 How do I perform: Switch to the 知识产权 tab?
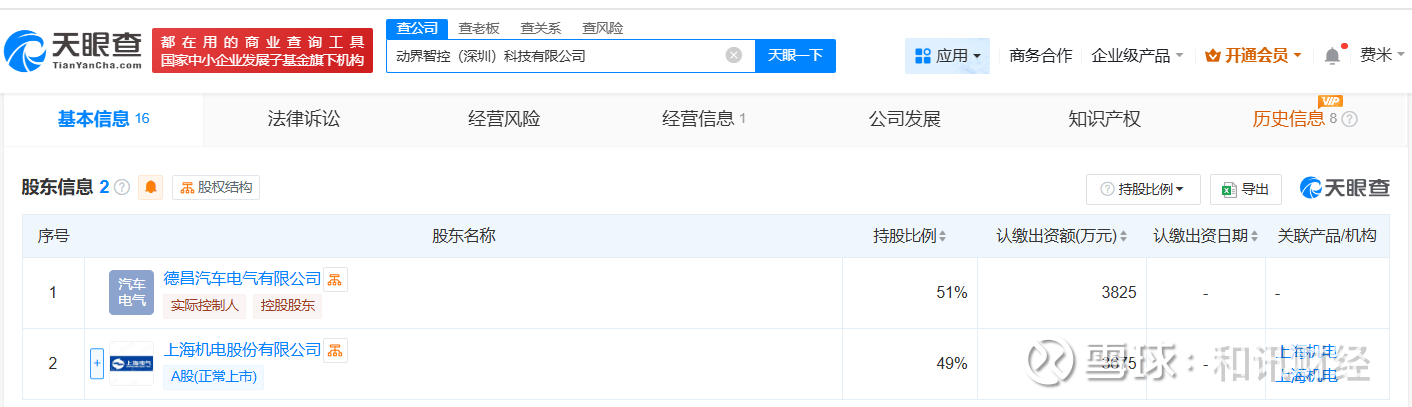1104,119
